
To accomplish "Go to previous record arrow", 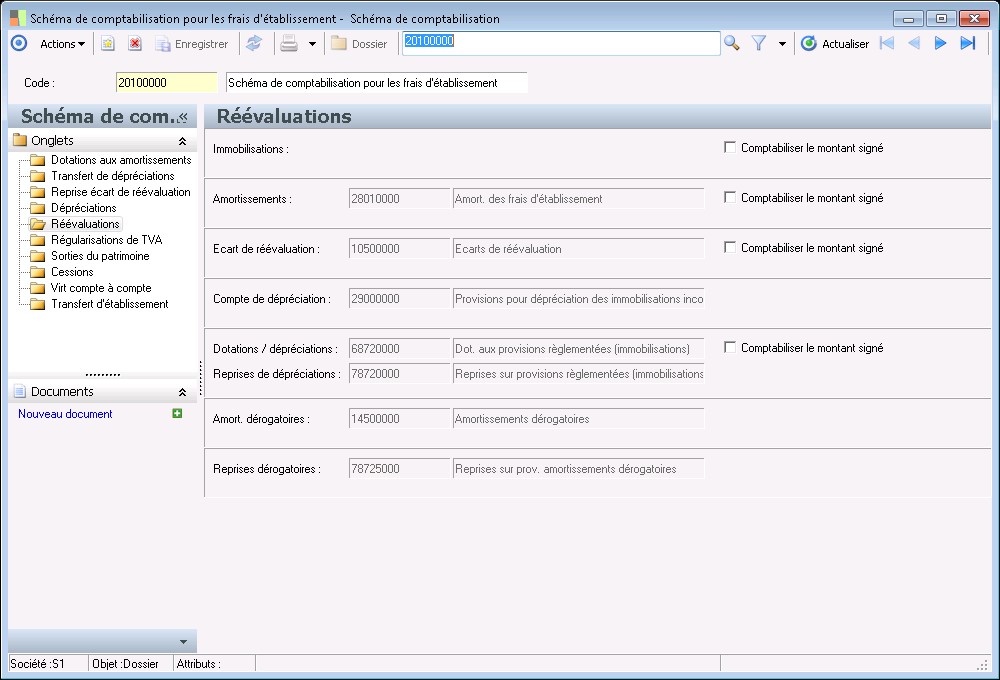I will [x=913, y=43].
